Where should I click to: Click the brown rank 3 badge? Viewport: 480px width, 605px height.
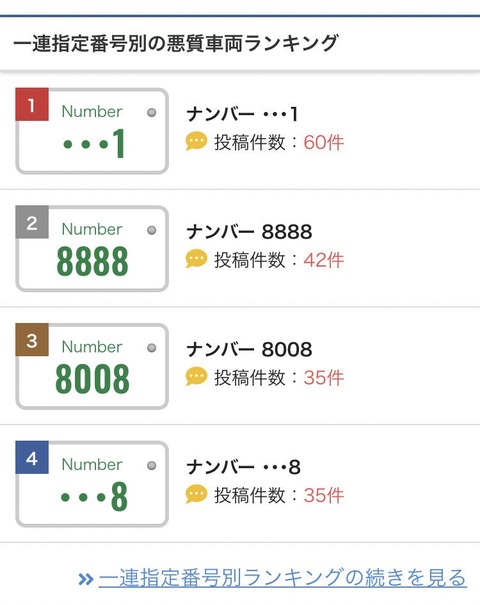pos(32,340)
